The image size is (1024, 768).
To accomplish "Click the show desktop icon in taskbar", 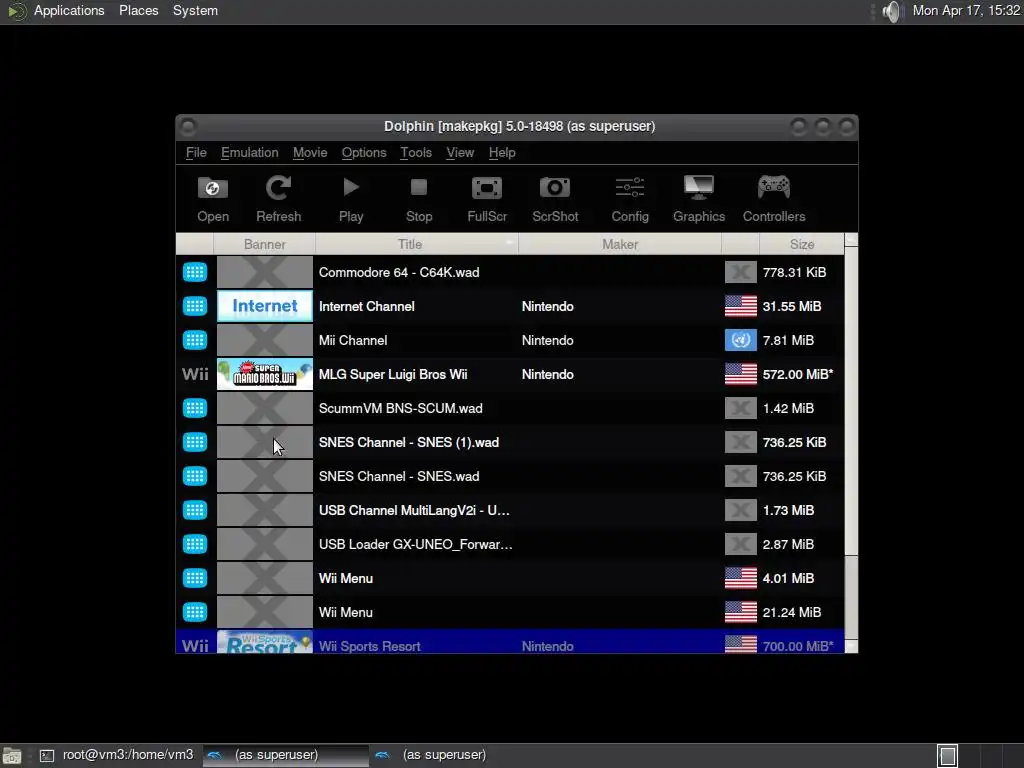I will pos(12,756).
